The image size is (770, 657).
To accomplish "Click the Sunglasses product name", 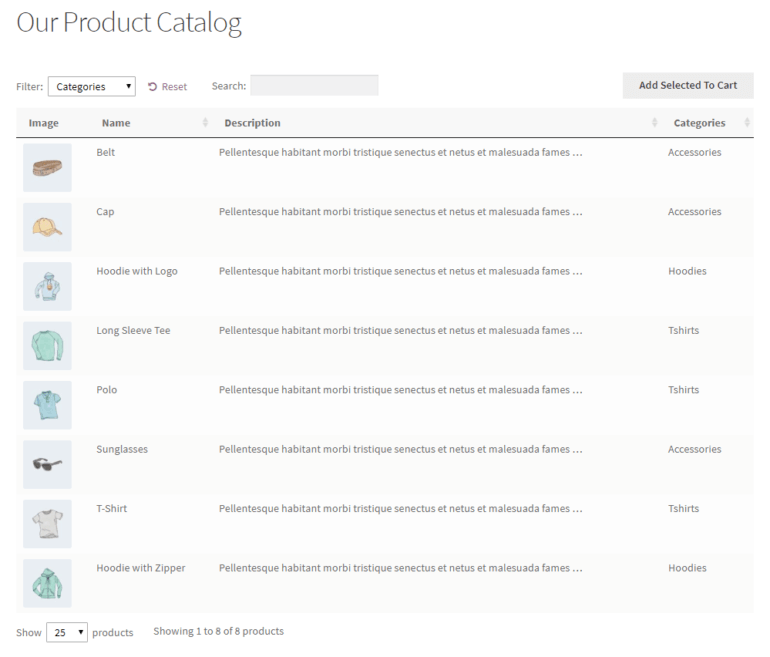I will coord(122,449).
